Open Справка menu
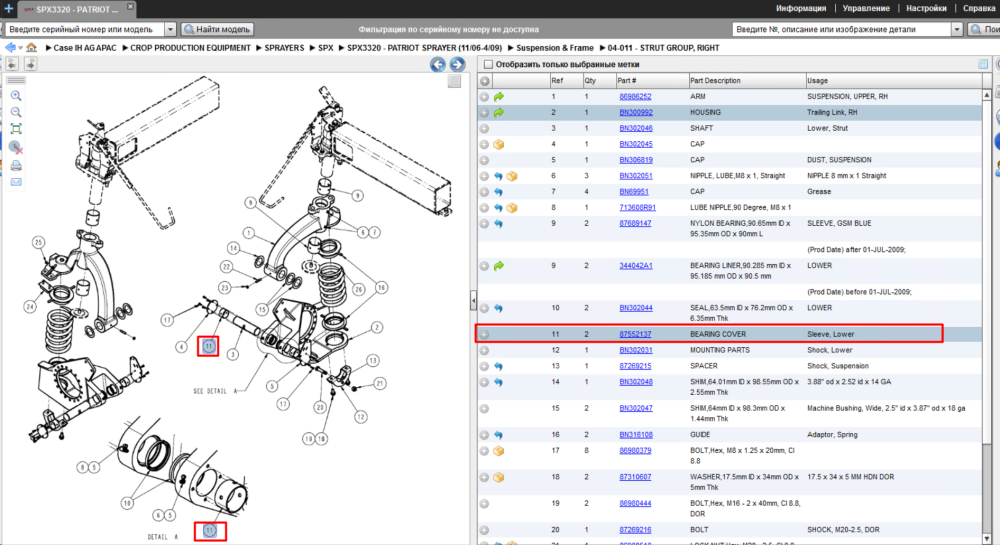 (979, 8)
